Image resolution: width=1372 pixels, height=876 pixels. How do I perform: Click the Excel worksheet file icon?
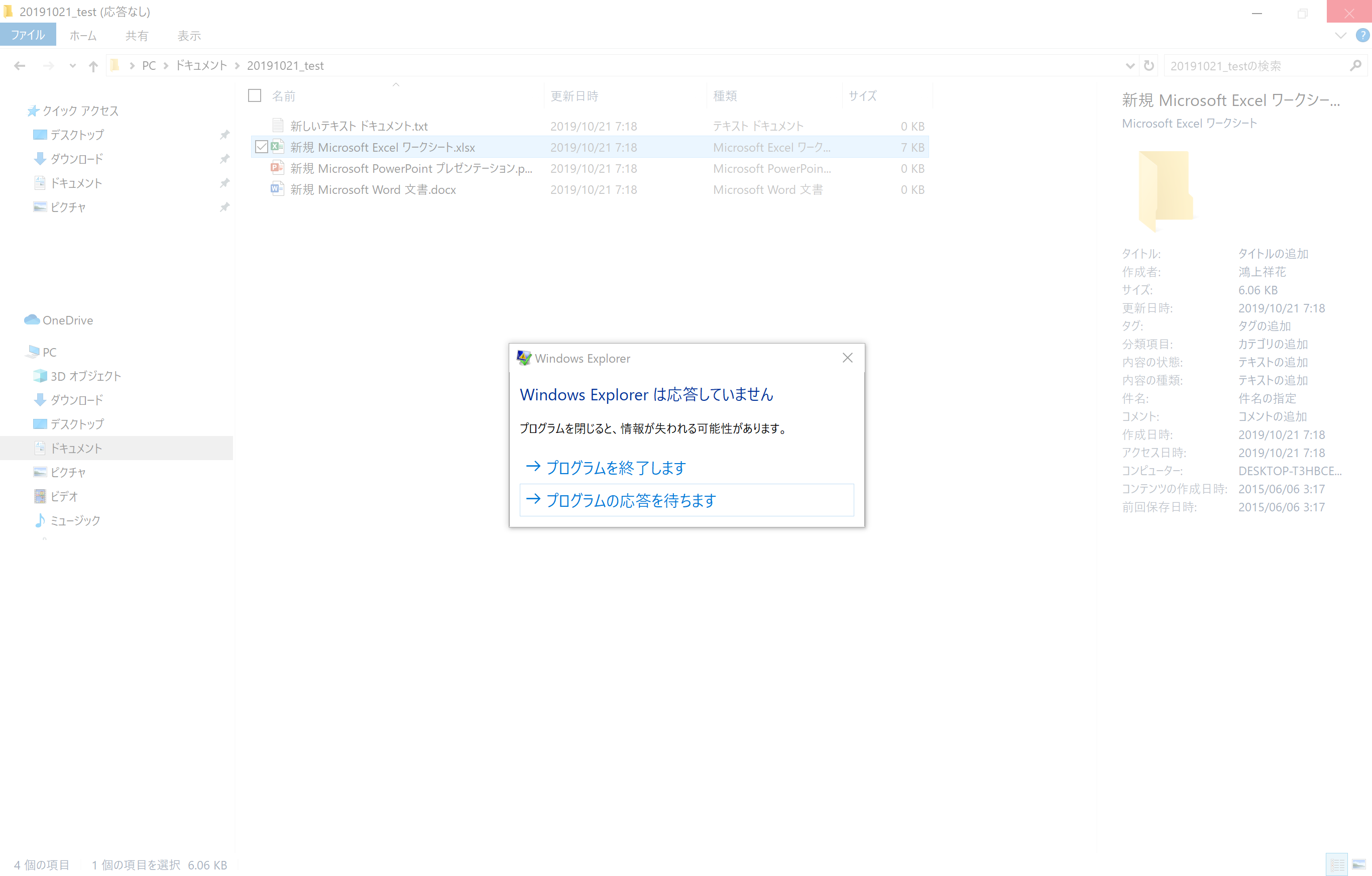coord(278,147)
